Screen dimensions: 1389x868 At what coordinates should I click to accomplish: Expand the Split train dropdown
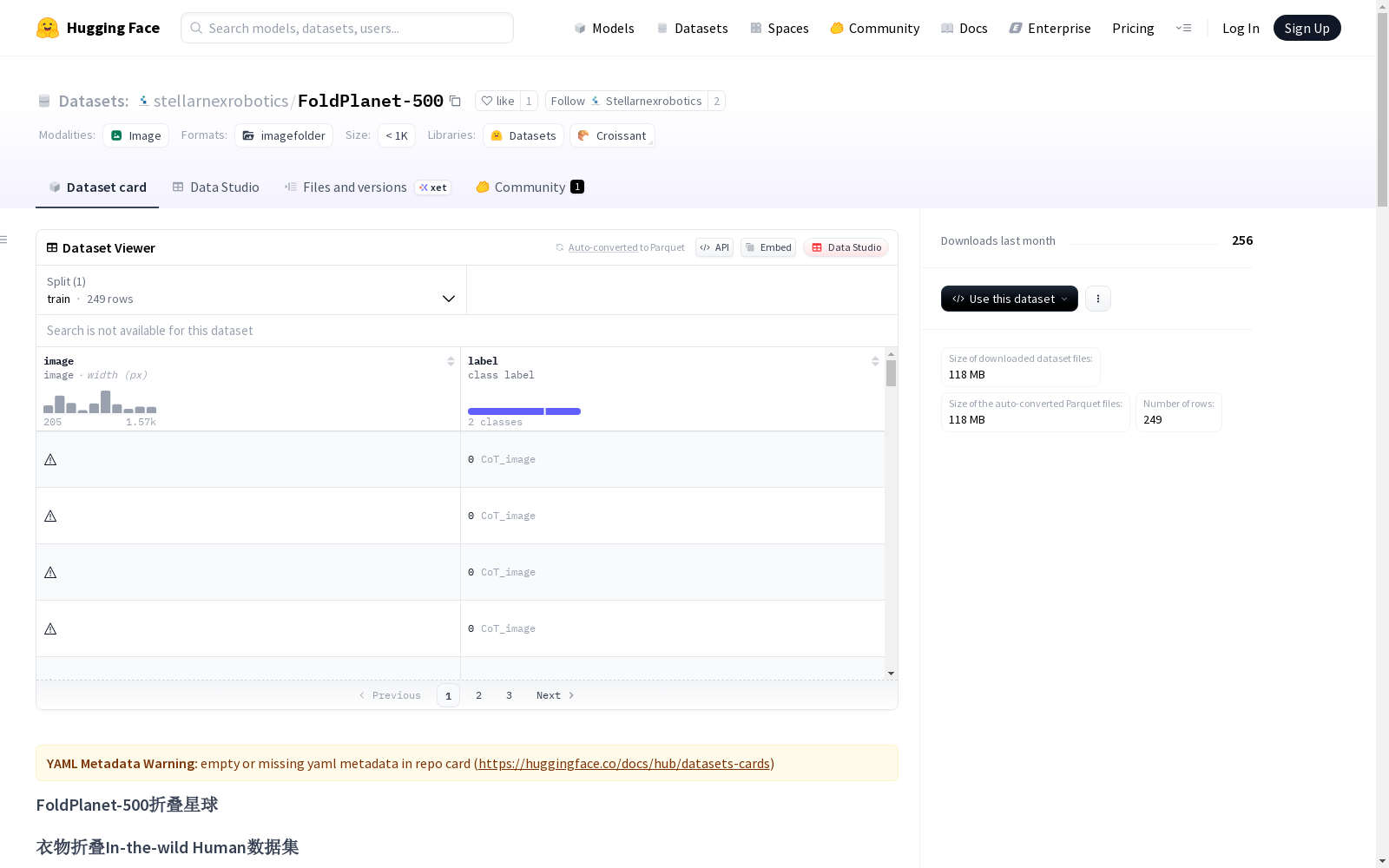[x=251, y=290]
